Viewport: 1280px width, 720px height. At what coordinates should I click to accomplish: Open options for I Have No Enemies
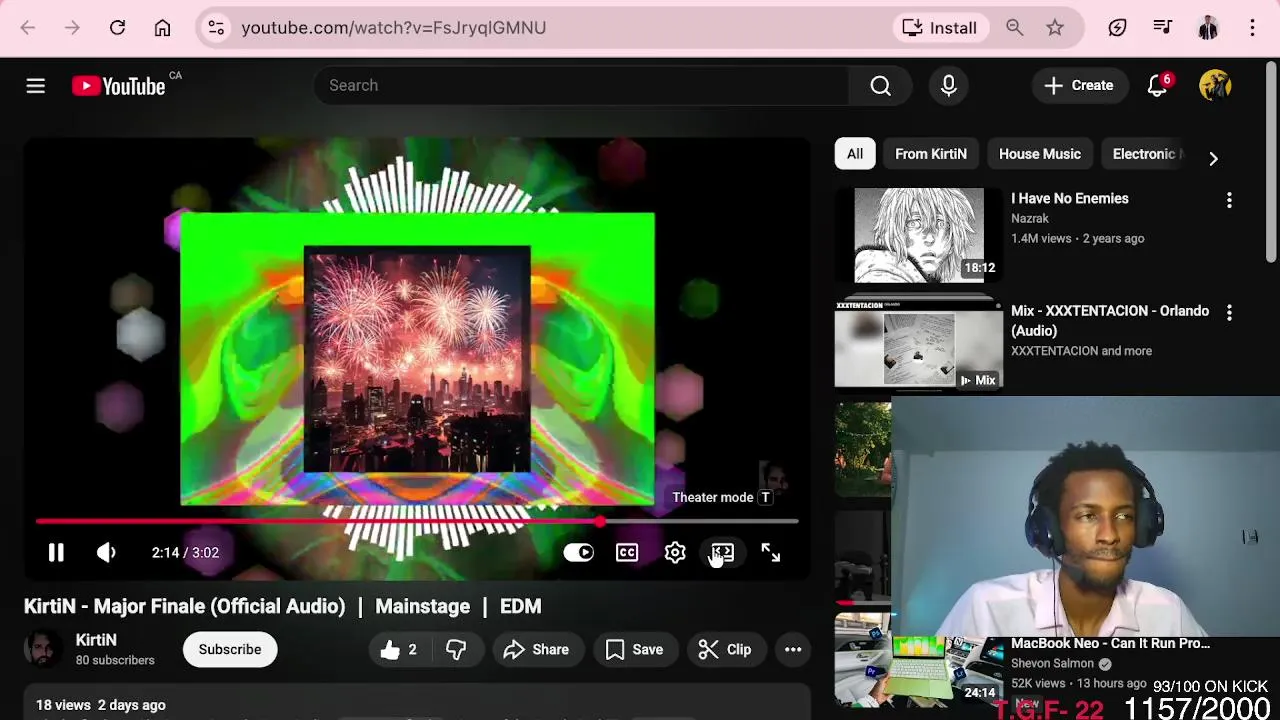pos(1229,201)
